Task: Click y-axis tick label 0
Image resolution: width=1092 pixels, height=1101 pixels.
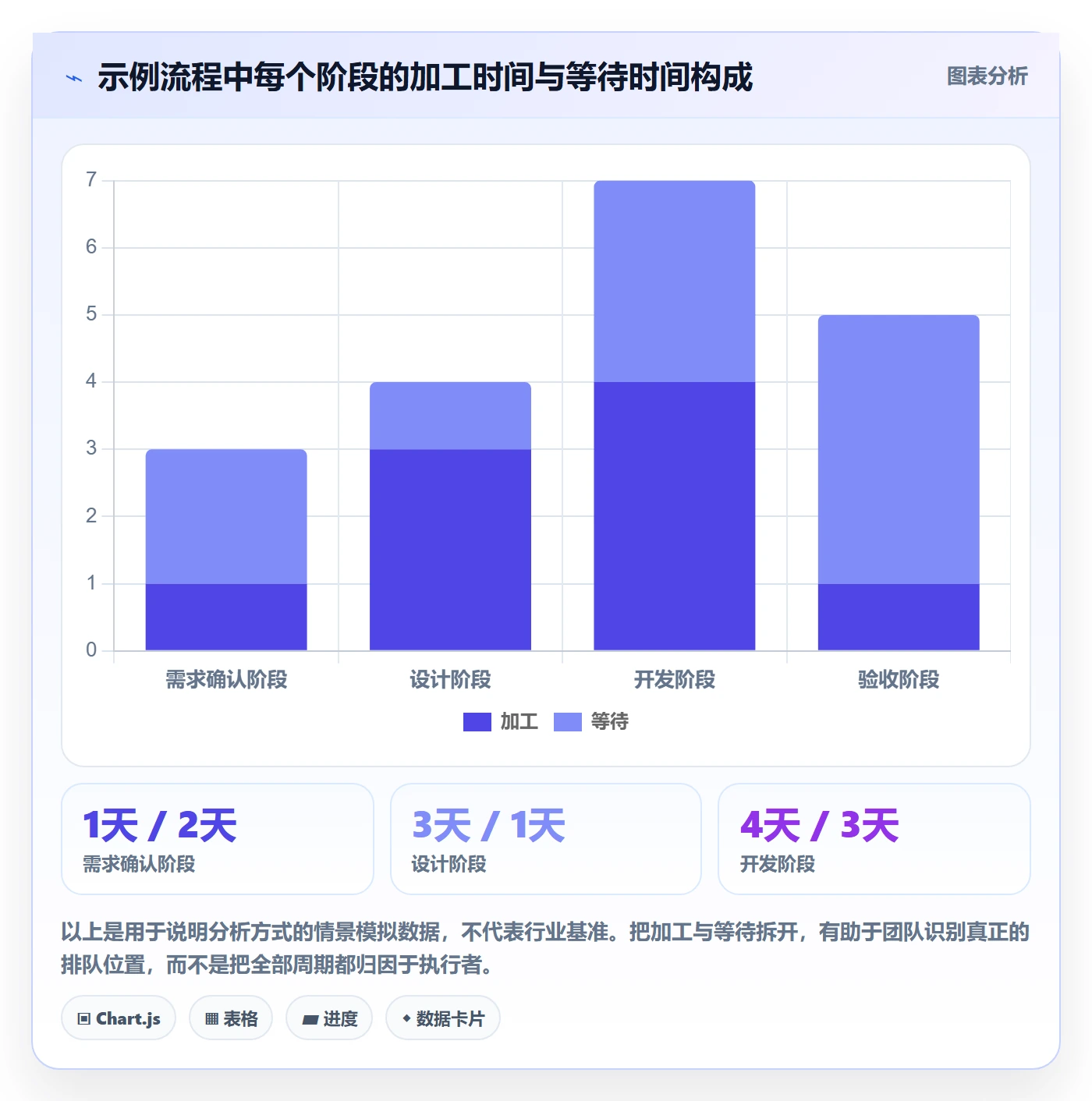Action: click(91, 650)
